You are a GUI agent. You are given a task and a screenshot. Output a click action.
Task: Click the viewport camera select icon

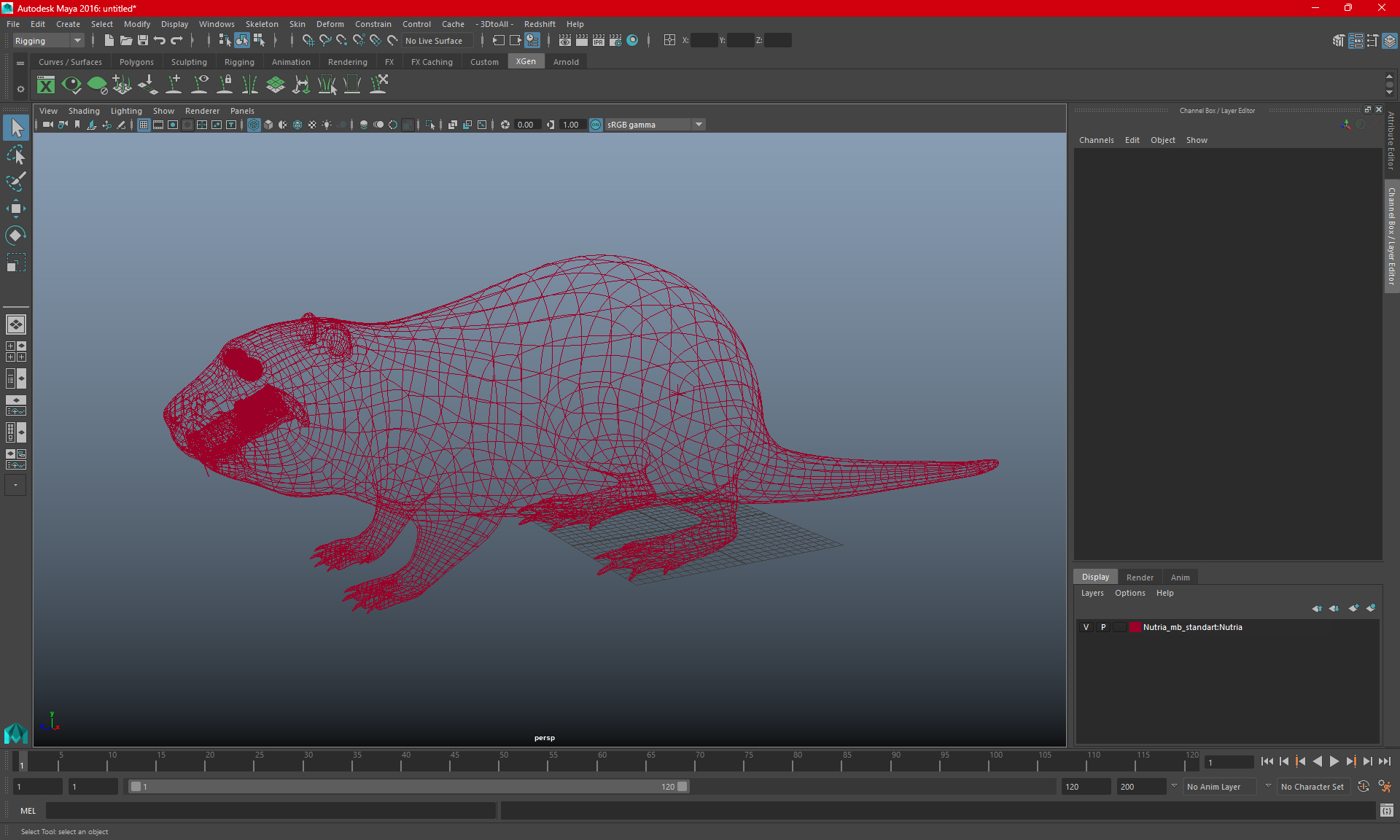pyautogui.click(x=47, y=125)
